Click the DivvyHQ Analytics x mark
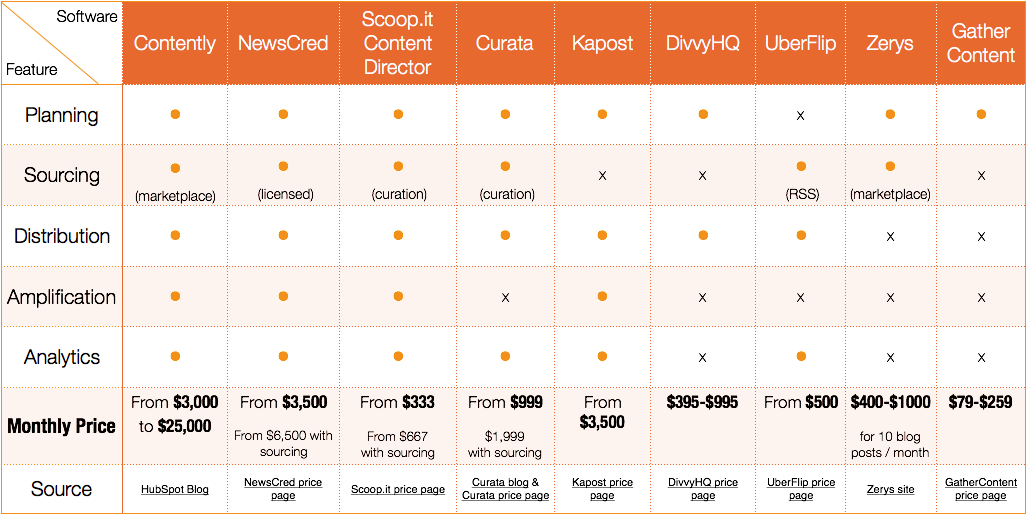The height and width of the screenshot is (516, 1028). pos(703,357)
